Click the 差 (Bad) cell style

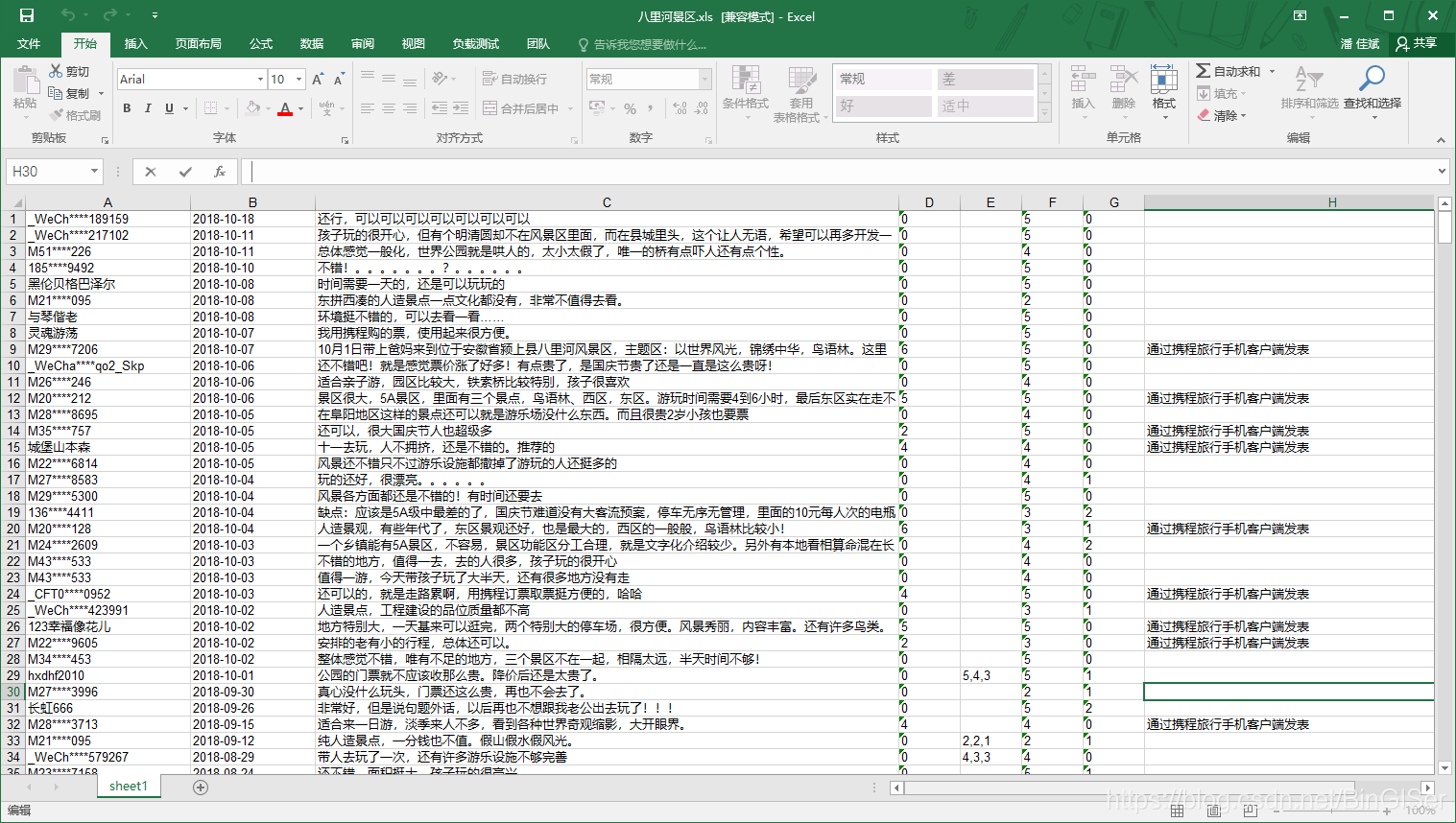985,79
